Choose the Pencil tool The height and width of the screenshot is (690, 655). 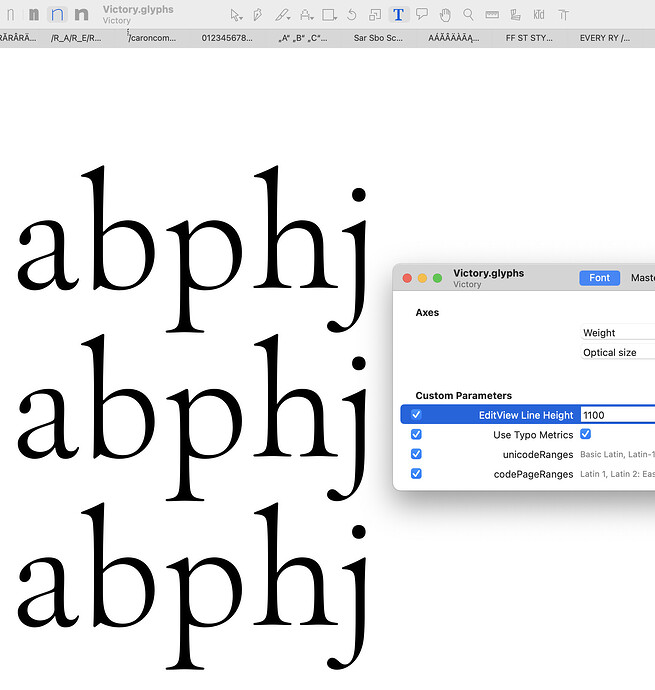(x=282, y=15)
